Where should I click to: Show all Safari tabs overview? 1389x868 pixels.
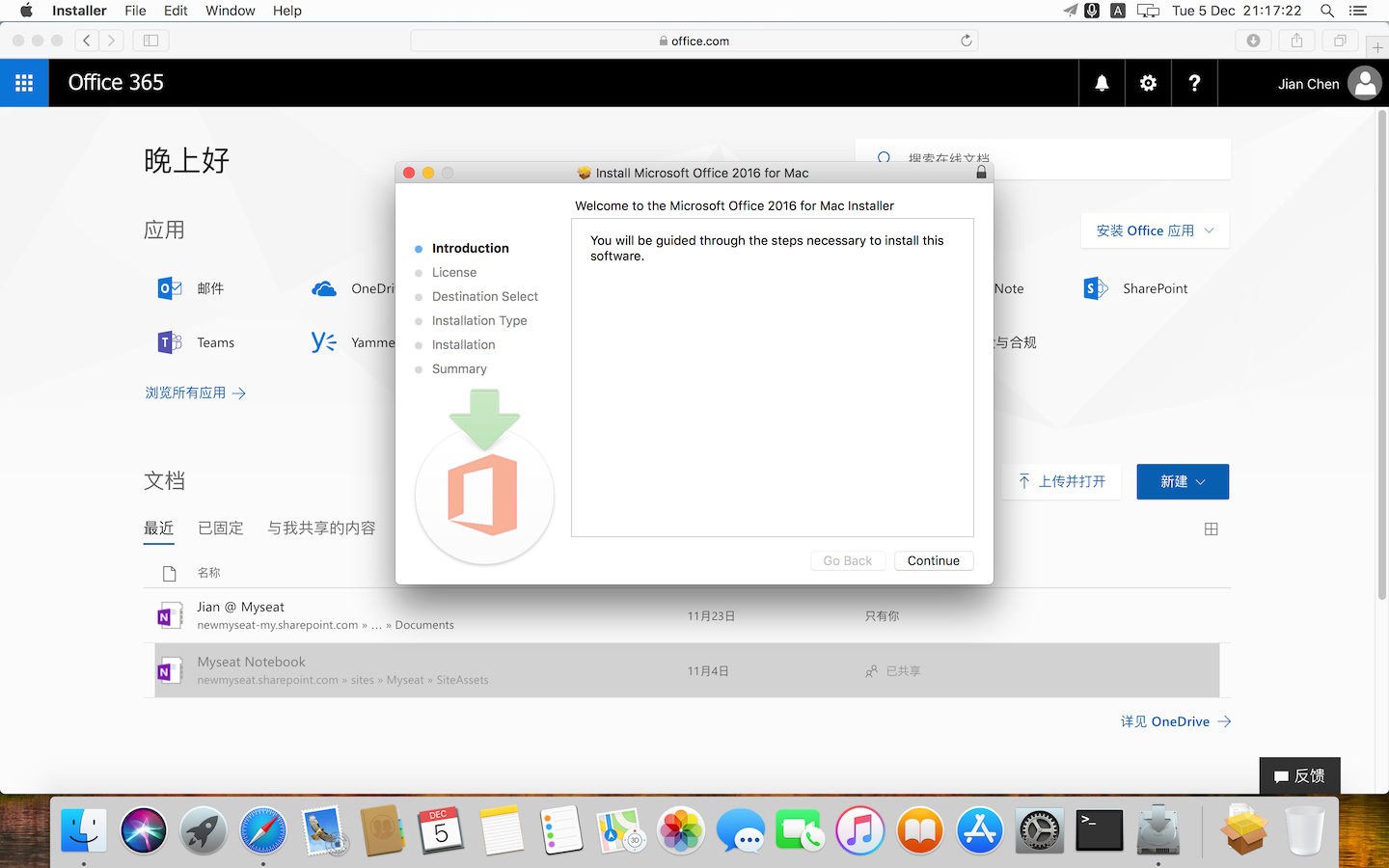pyautogui.click(x=1340, y=41)
